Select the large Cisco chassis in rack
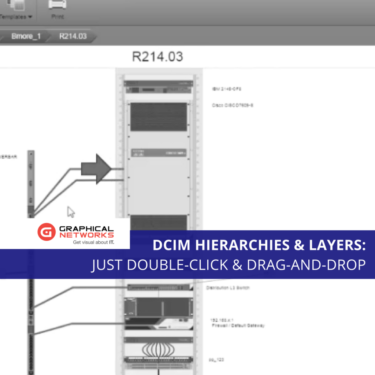This screenshot has height=375, width=375. point(158,158)
